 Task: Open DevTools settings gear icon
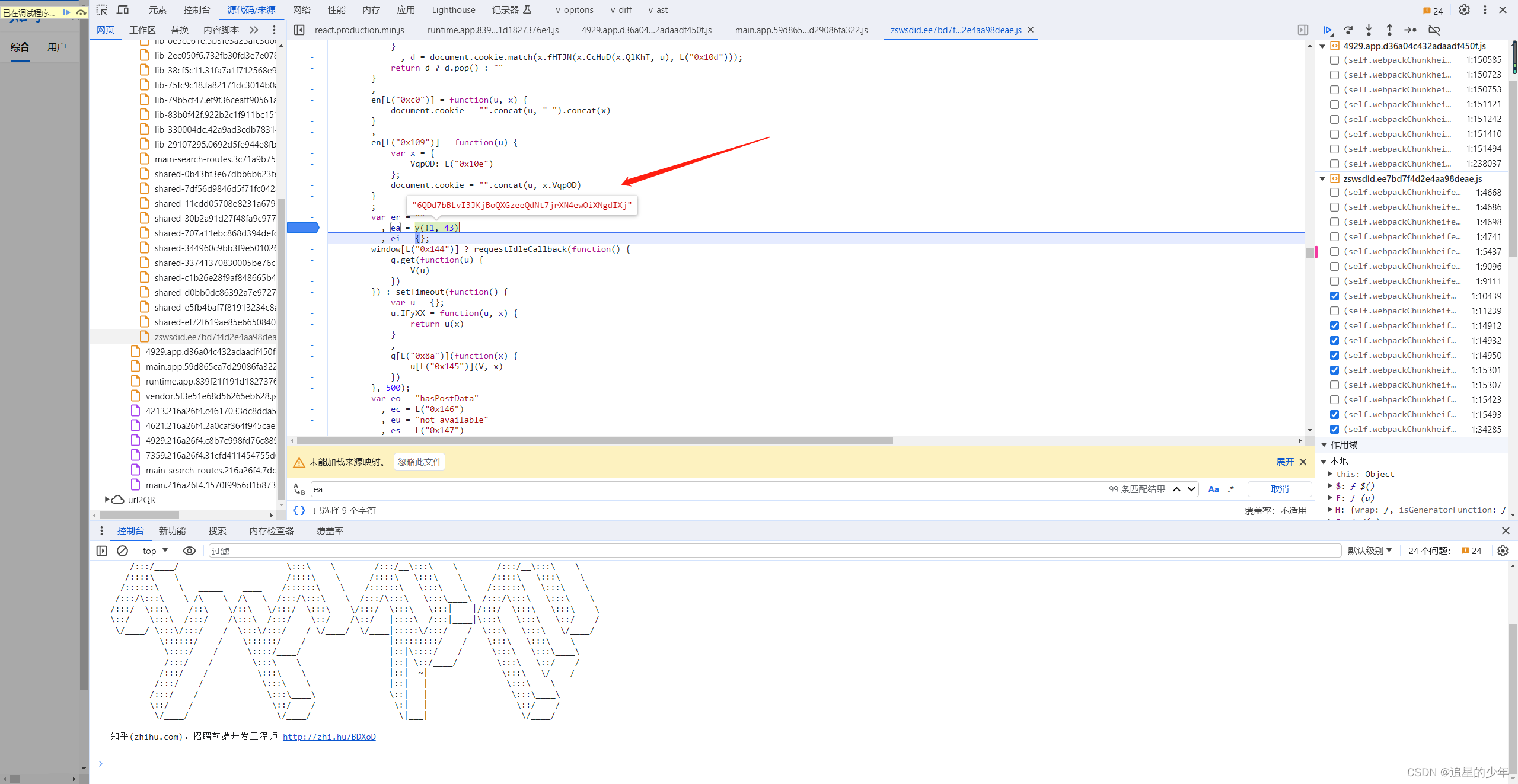[x=1464, y=9]
